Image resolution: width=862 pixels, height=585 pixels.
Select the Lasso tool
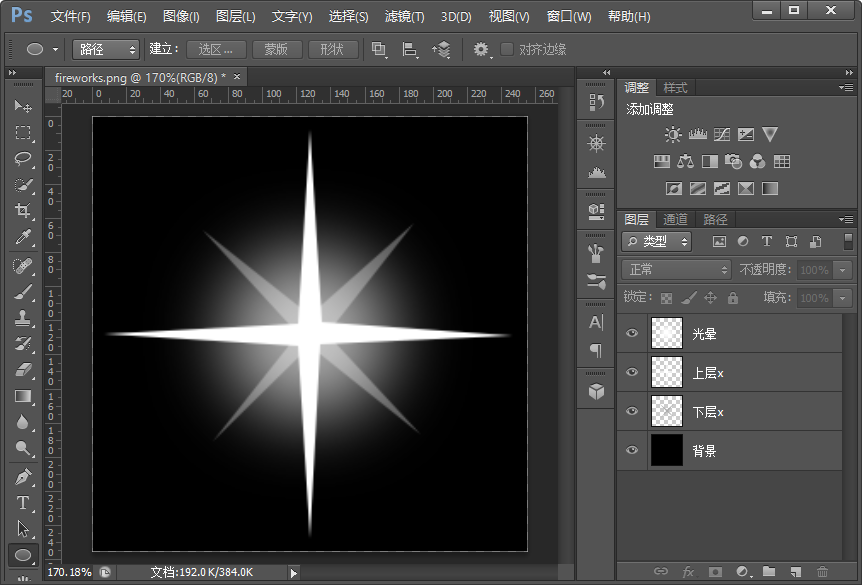click(x=23, y=159)
